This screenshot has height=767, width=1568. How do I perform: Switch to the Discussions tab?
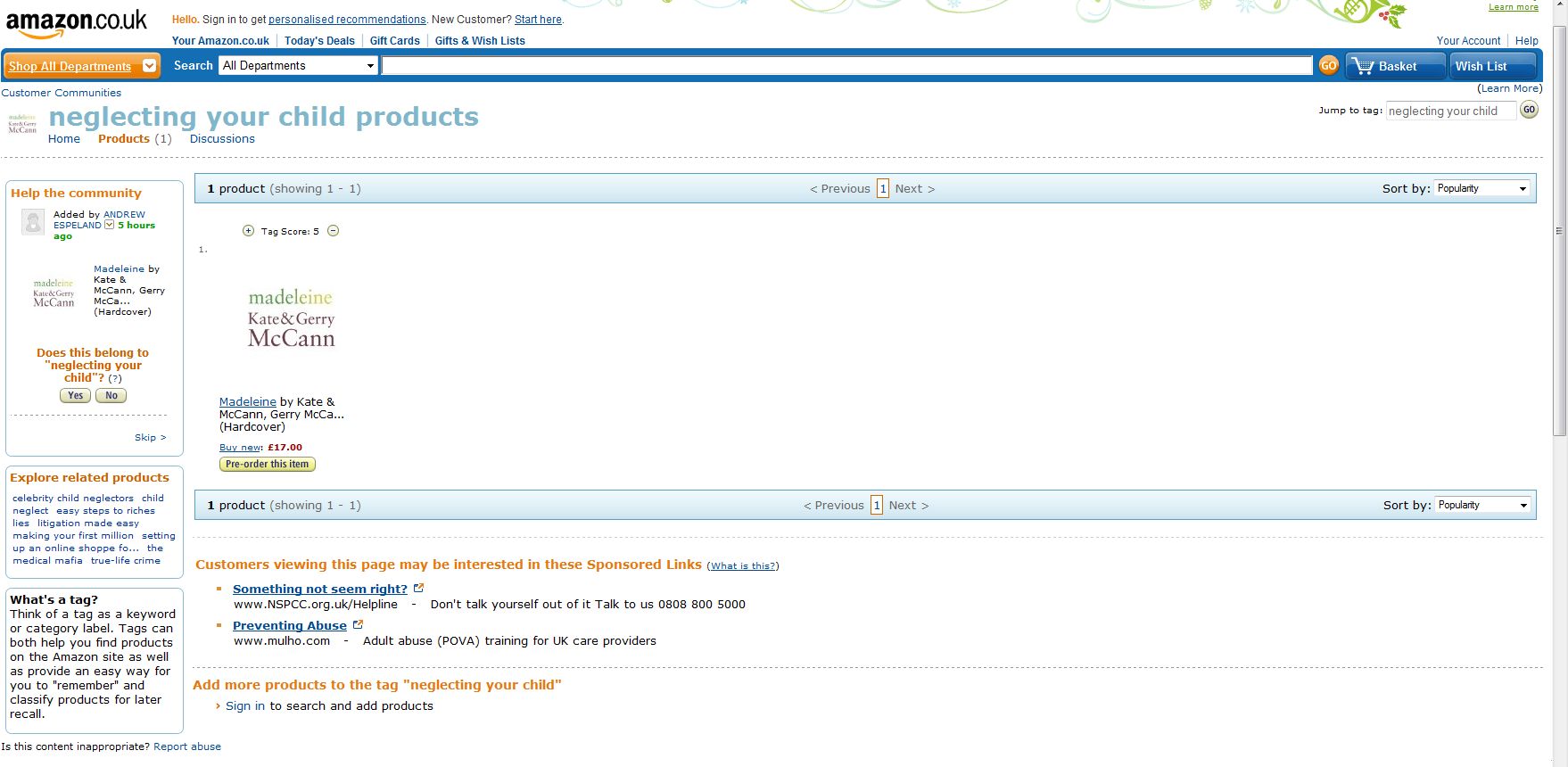click(222, 139)
